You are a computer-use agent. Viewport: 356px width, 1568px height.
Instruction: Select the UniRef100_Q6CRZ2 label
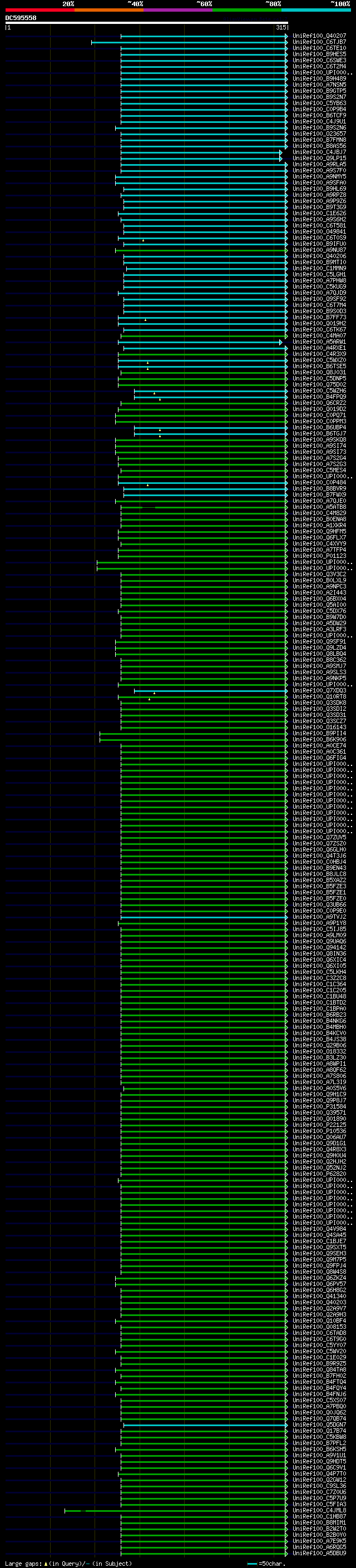319,403
